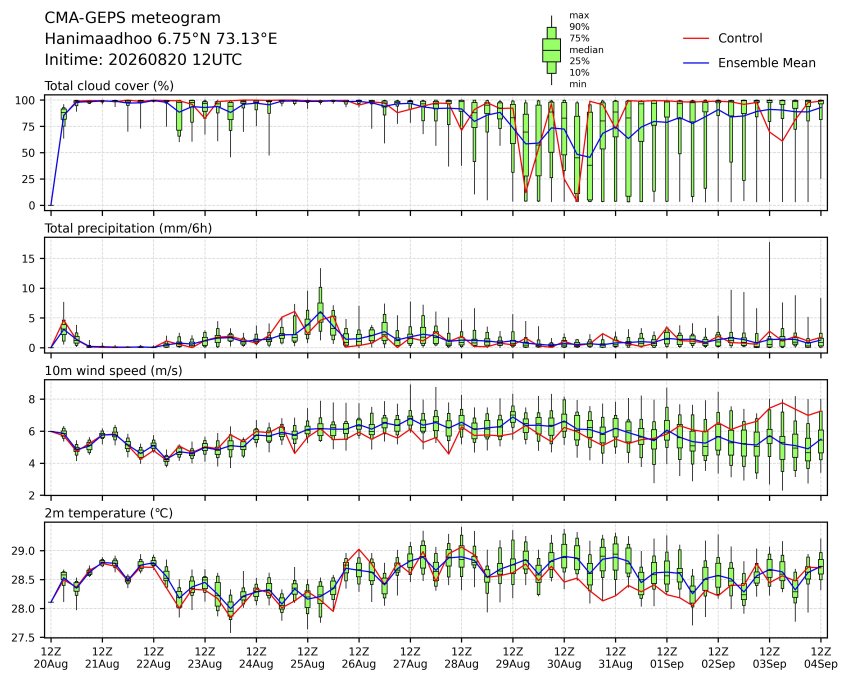
Task: Select the Control legend label
Action: click(740, 38)
